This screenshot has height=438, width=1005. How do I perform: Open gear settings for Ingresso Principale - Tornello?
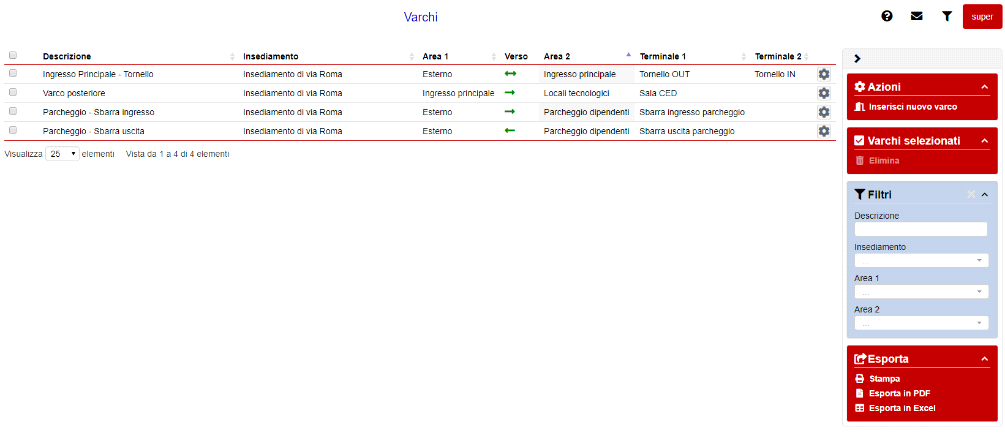(x=824, y=74)
